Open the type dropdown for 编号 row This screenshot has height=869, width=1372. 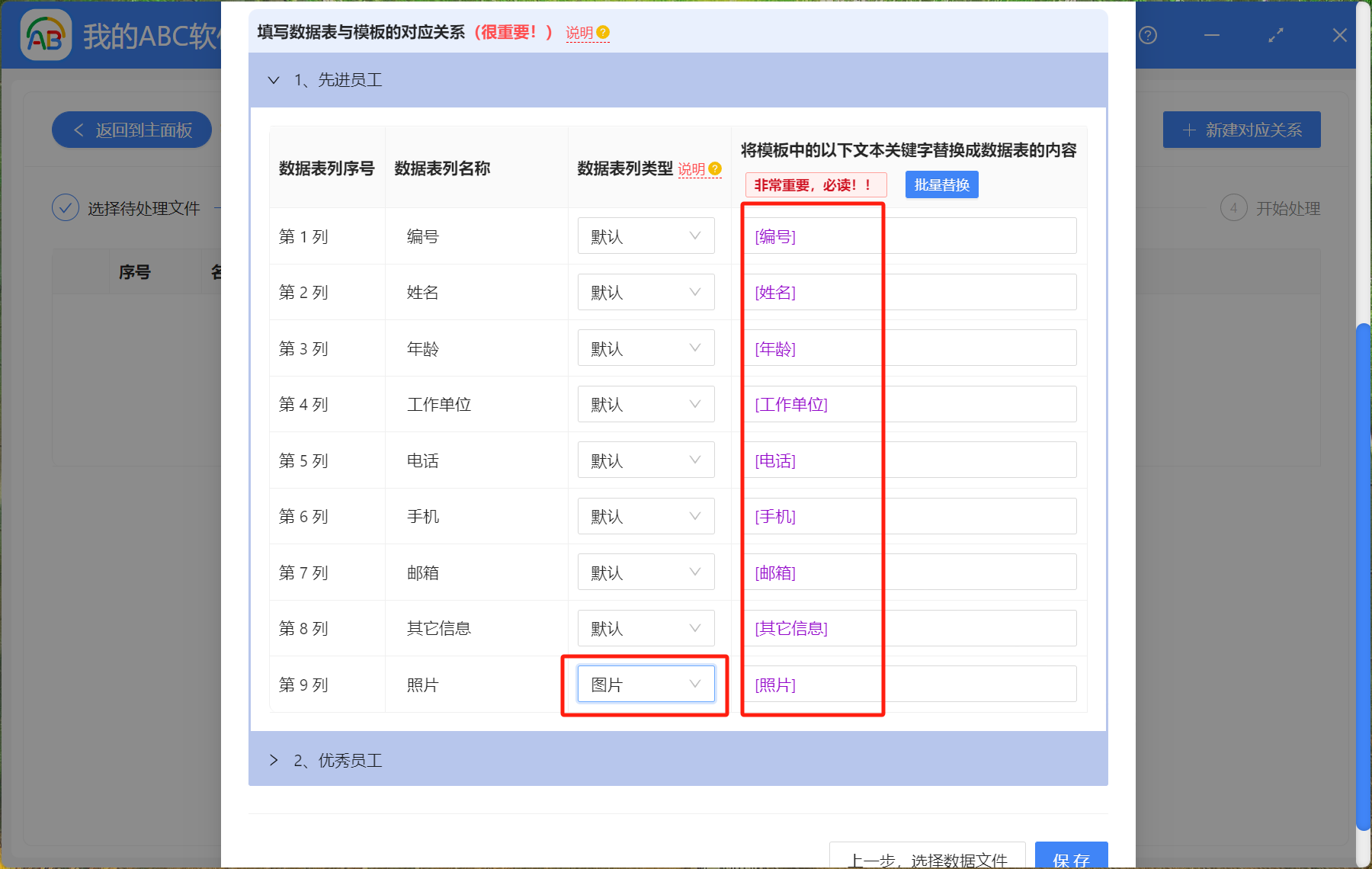(x=646, y=236)
